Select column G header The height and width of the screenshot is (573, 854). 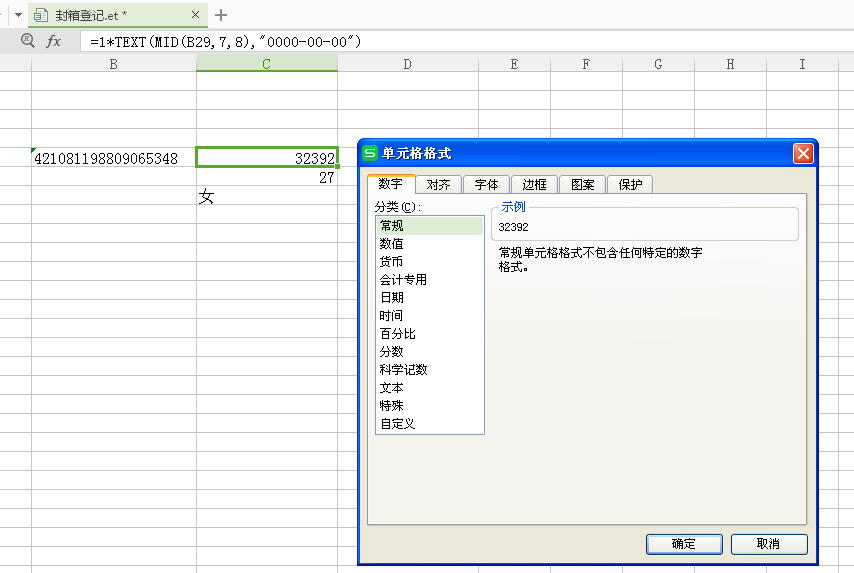point(658,64)
